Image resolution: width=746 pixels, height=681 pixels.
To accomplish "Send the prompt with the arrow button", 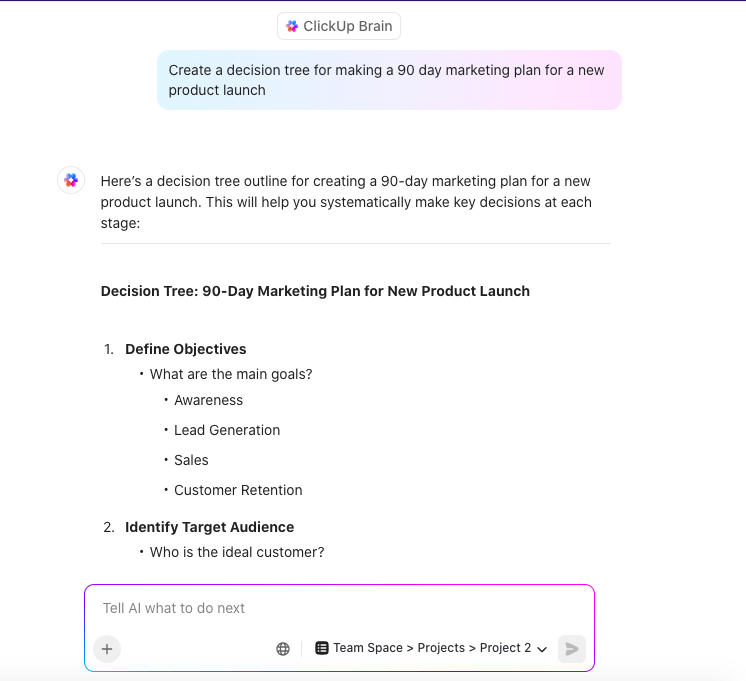I will [572, 649].
